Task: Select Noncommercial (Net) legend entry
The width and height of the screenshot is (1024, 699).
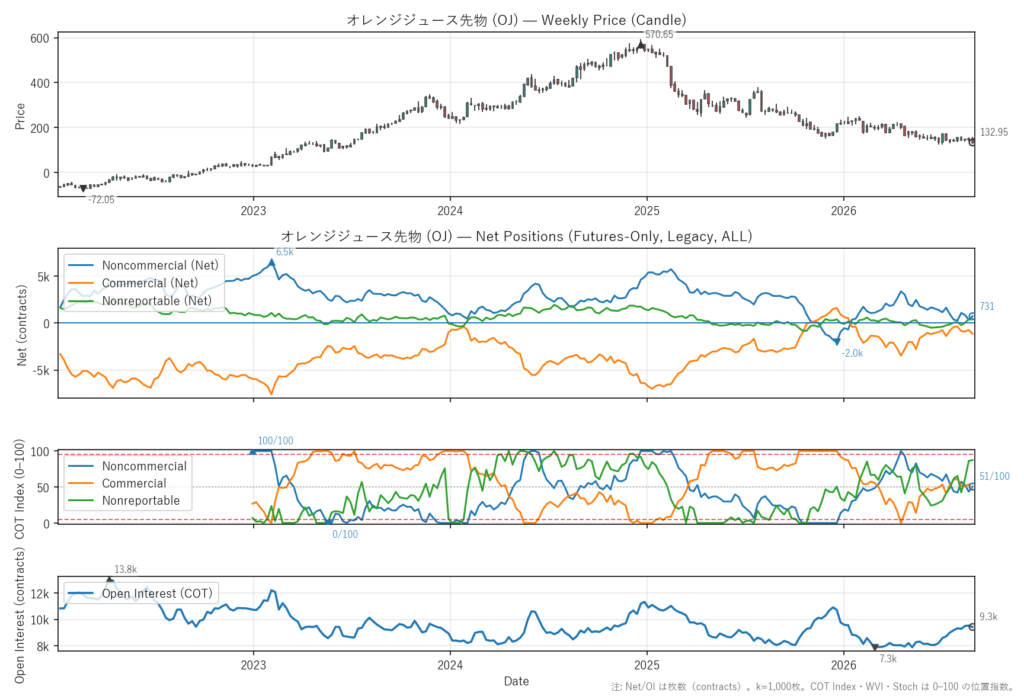Action: 143,265
